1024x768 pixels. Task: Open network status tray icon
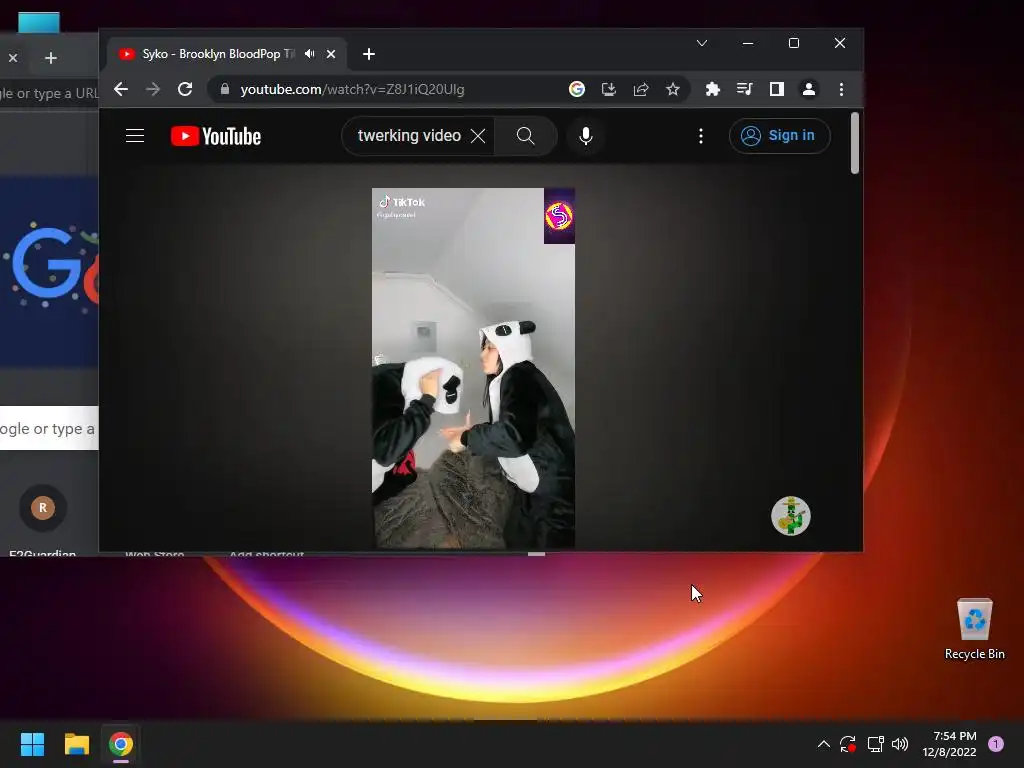pos(875,744)
